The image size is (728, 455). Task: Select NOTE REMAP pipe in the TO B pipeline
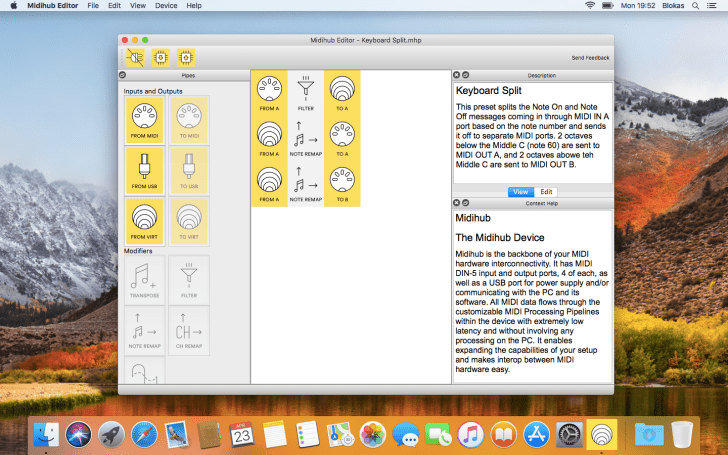tap(306, 184)
